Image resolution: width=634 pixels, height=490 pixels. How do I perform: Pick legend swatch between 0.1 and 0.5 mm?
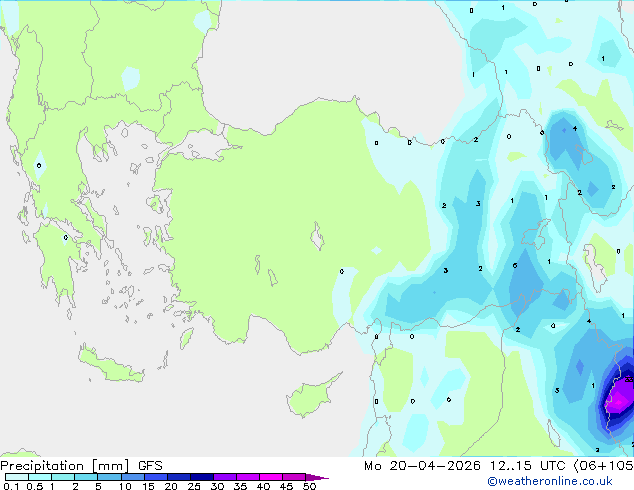click(17, 477)
